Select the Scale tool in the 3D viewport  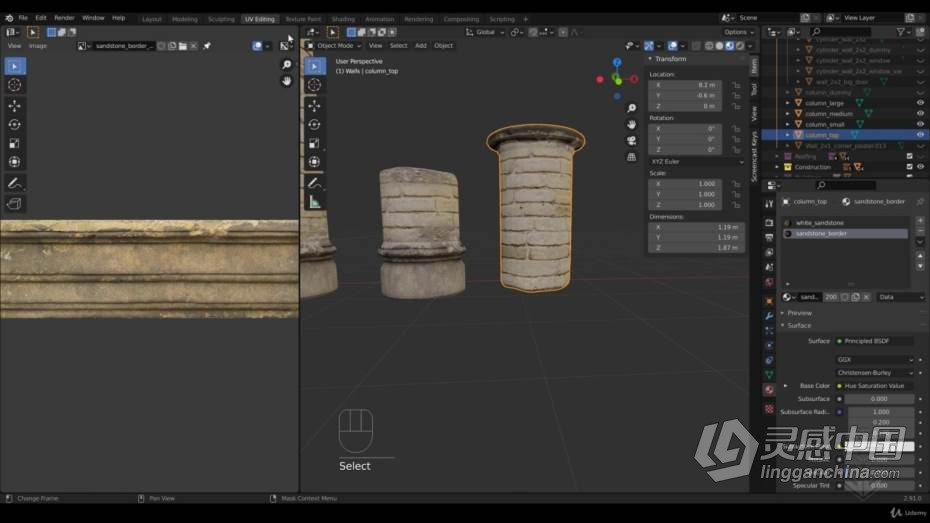(x=314, y=143)
